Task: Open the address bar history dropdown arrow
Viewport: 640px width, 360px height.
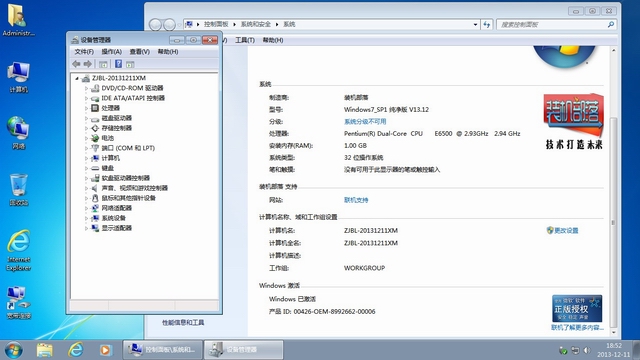Action: pos(476,24)
